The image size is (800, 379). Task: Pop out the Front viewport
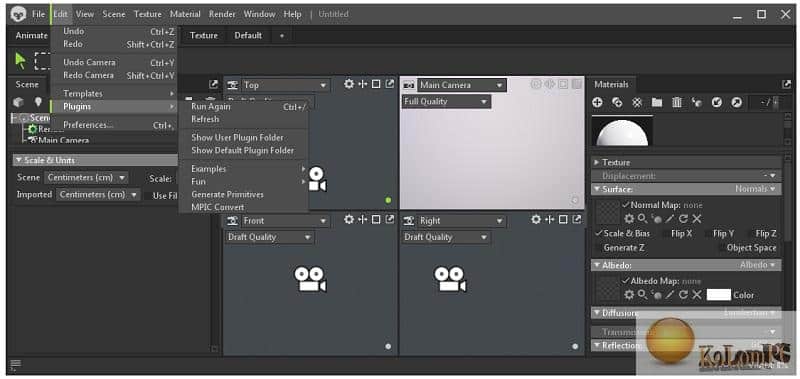[x=390, y=219]
